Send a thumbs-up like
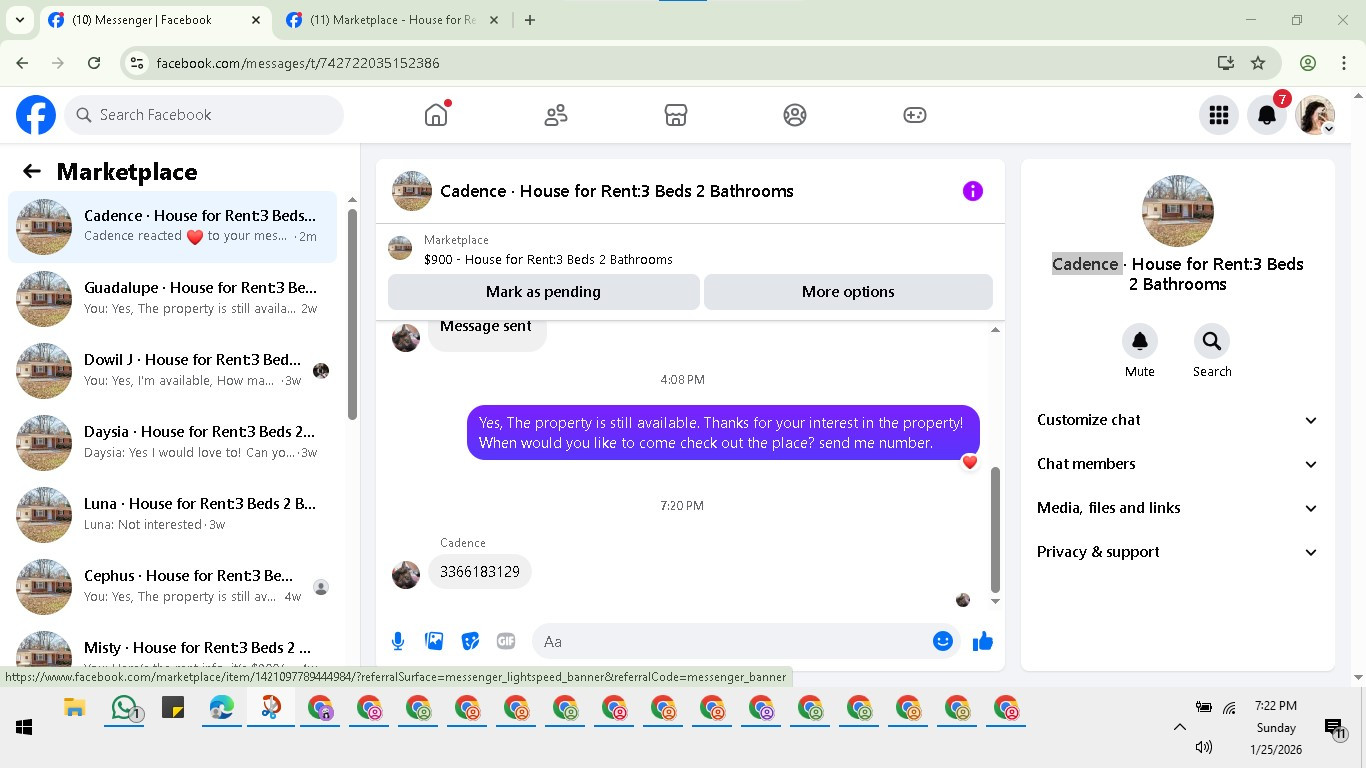1366x768 pixels. [x=983, y=641]
